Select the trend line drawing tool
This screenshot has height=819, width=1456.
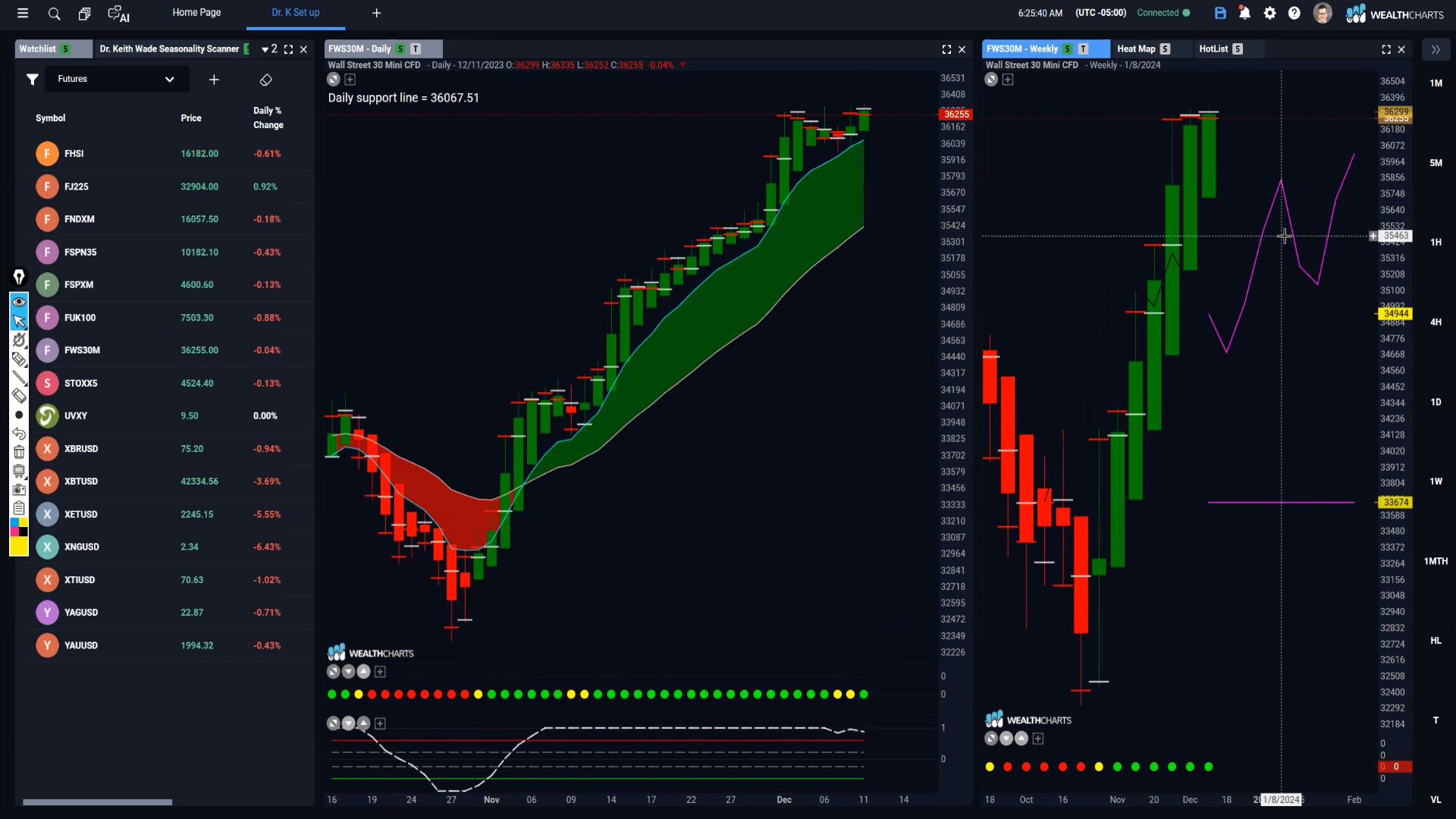[19, 377]
